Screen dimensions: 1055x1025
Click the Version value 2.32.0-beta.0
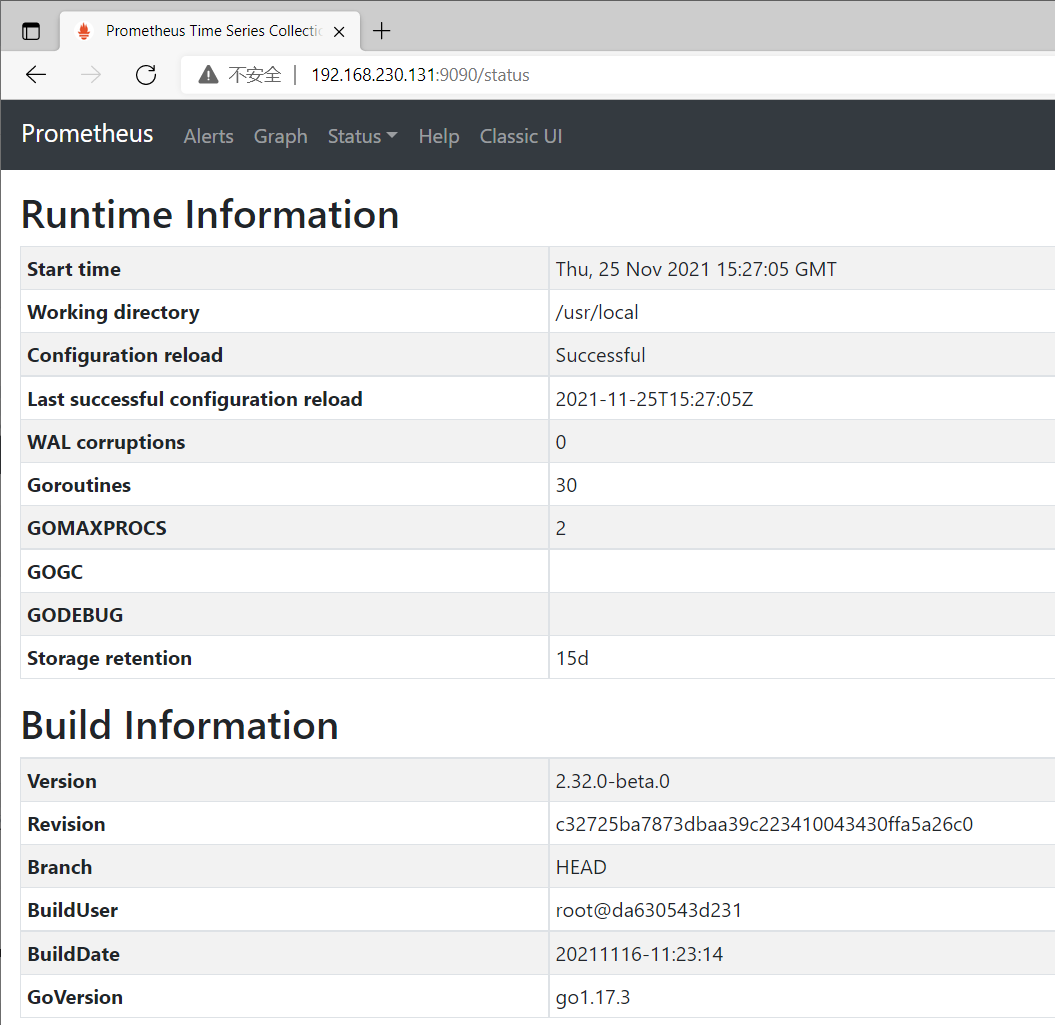612,781
